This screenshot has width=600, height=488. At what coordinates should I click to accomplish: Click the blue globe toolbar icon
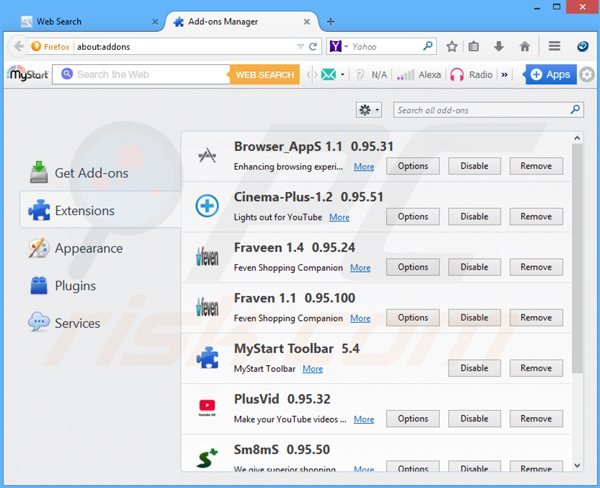[x=582, y=47]
